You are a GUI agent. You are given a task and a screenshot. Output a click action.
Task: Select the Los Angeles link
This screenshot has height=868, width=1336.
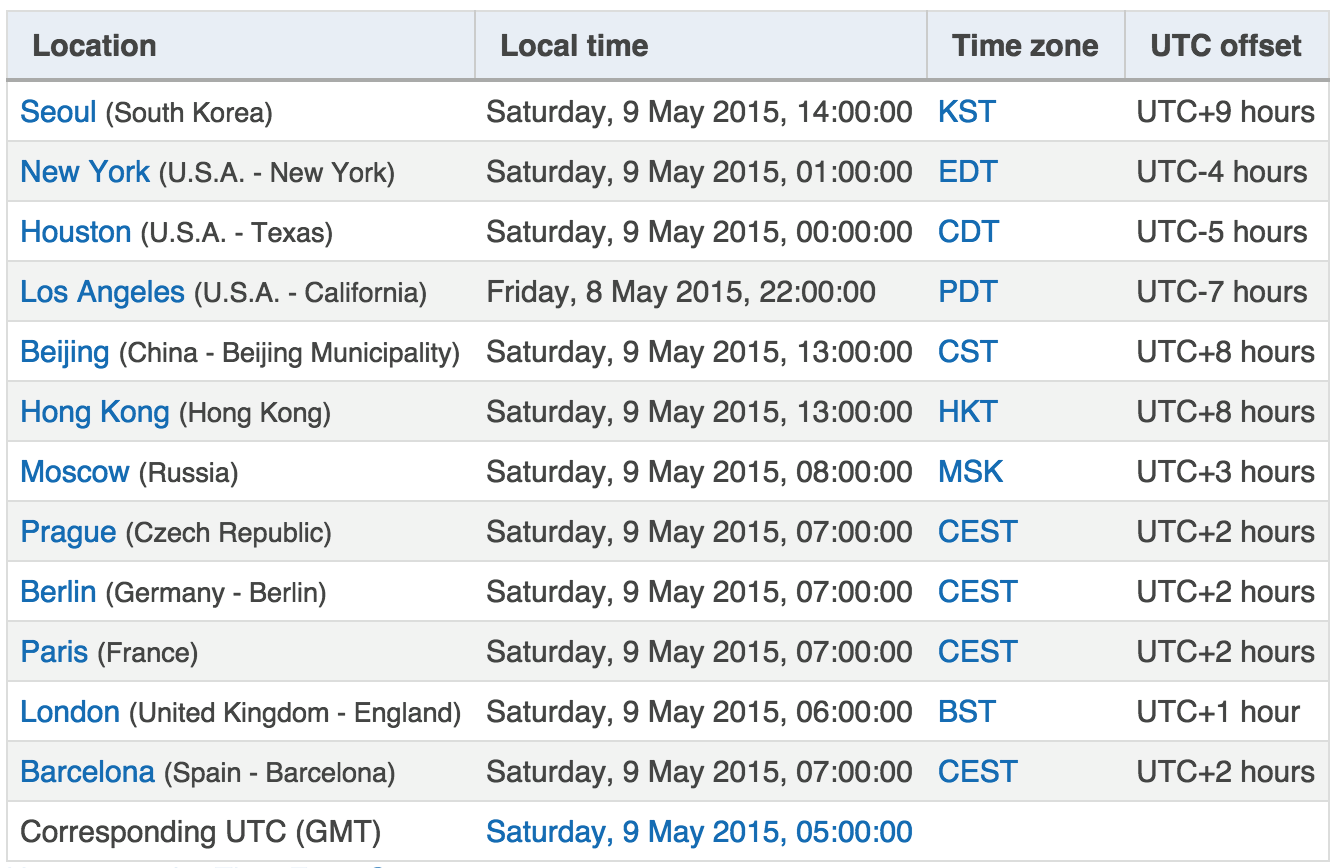pos(102,292)
